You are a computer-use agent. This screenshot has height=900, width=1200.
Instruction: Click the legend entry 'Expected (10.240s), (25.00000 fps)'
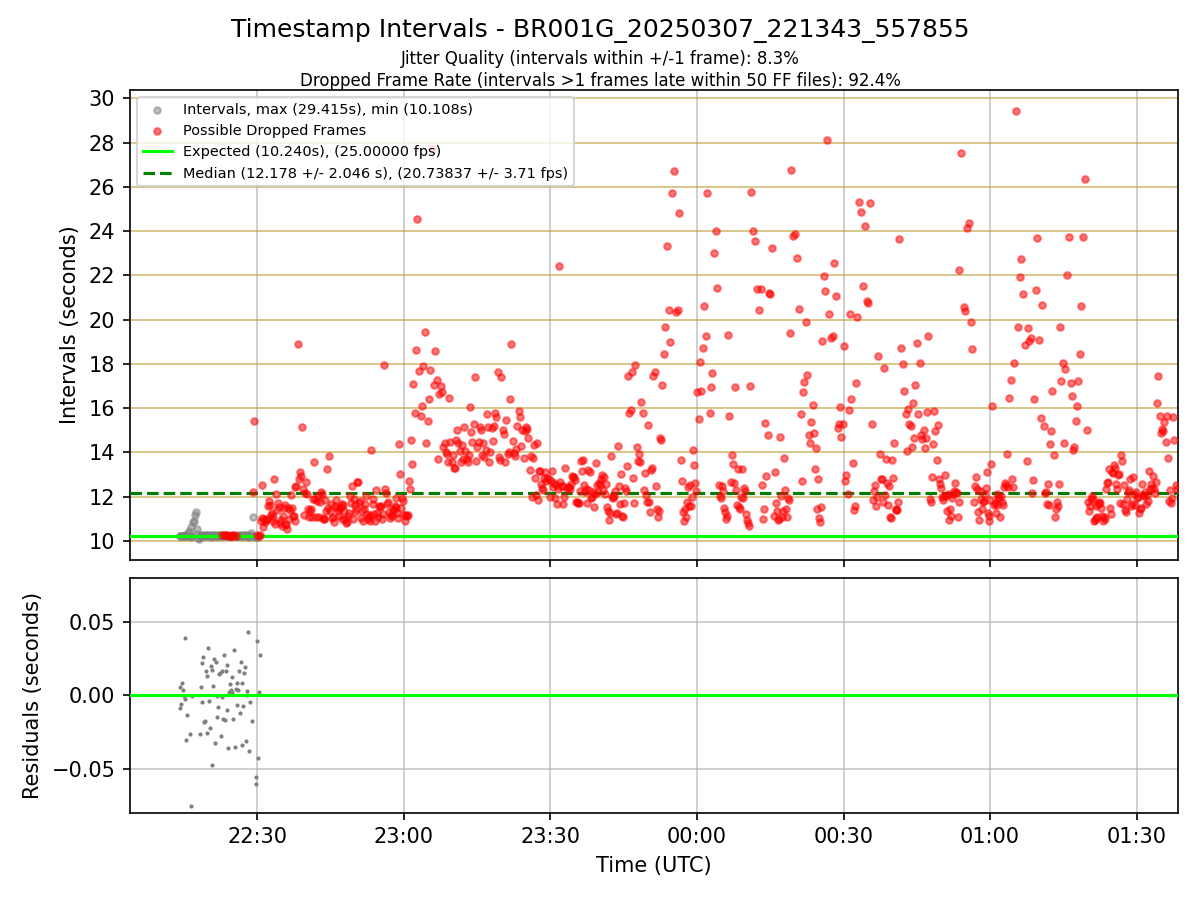pos(312,152)
